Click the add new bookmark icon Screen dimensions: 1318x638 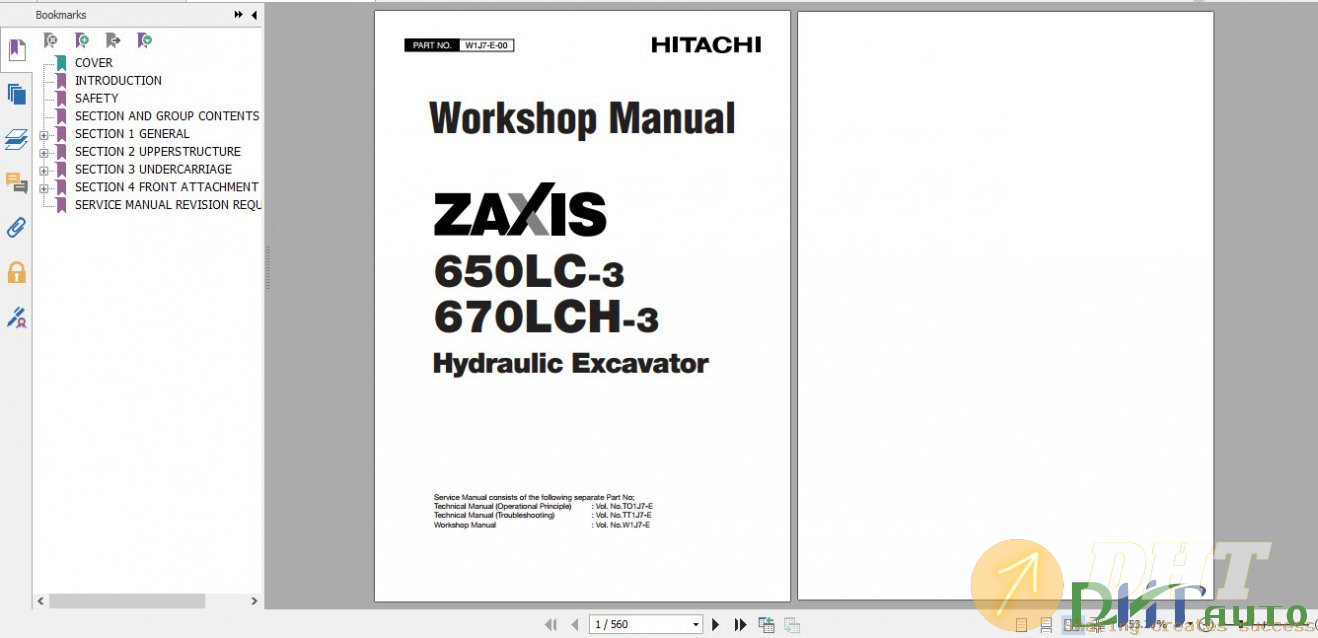pos(82,41)
